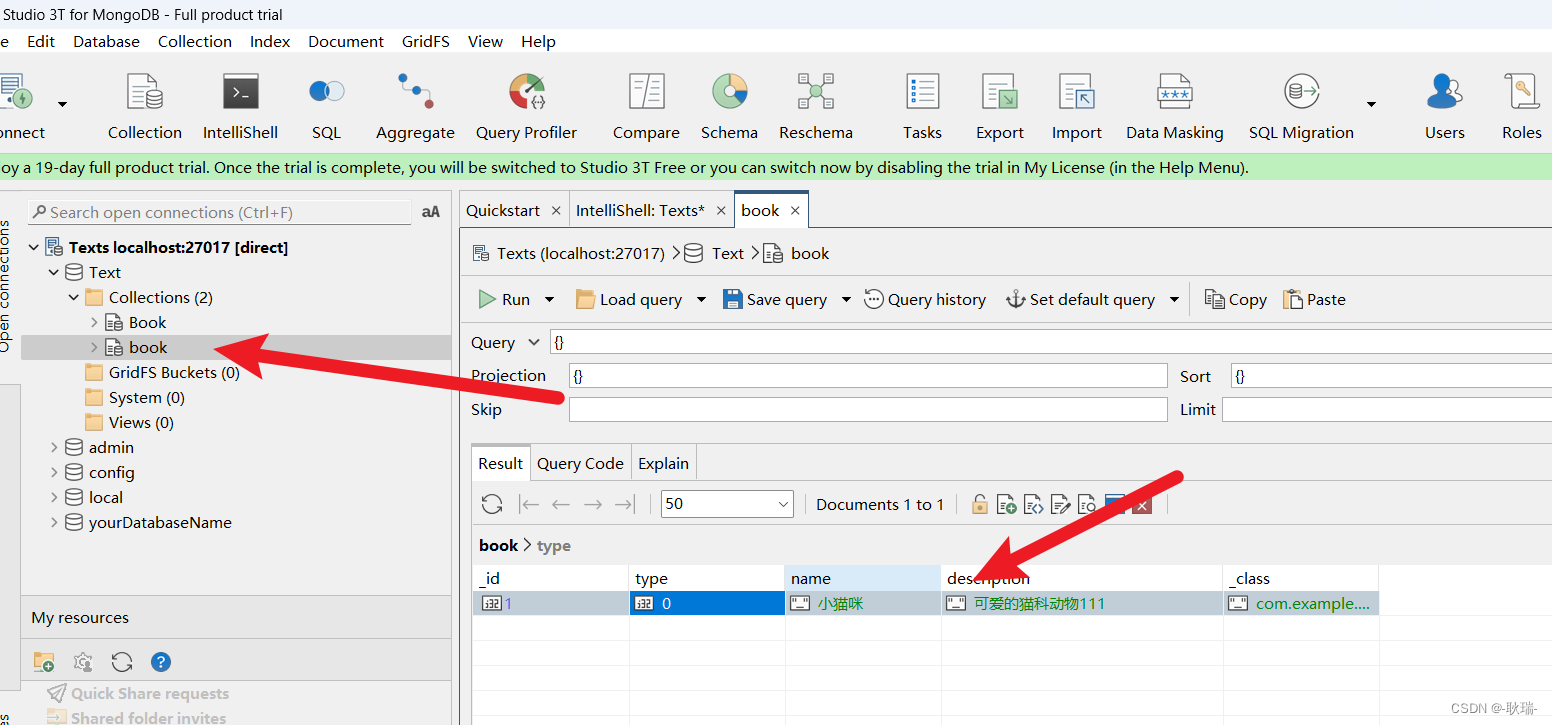Screen dimensions: 1552x725
Task: Click the gear user settings icon under My resources
Action: (x=83, y=662)
